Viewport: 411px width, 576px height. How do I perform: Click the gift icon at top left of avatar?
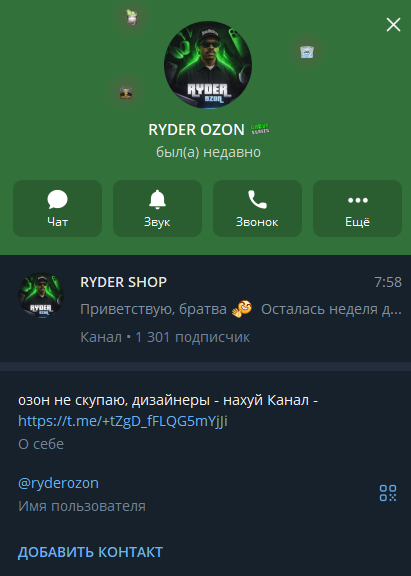[131, 17]
